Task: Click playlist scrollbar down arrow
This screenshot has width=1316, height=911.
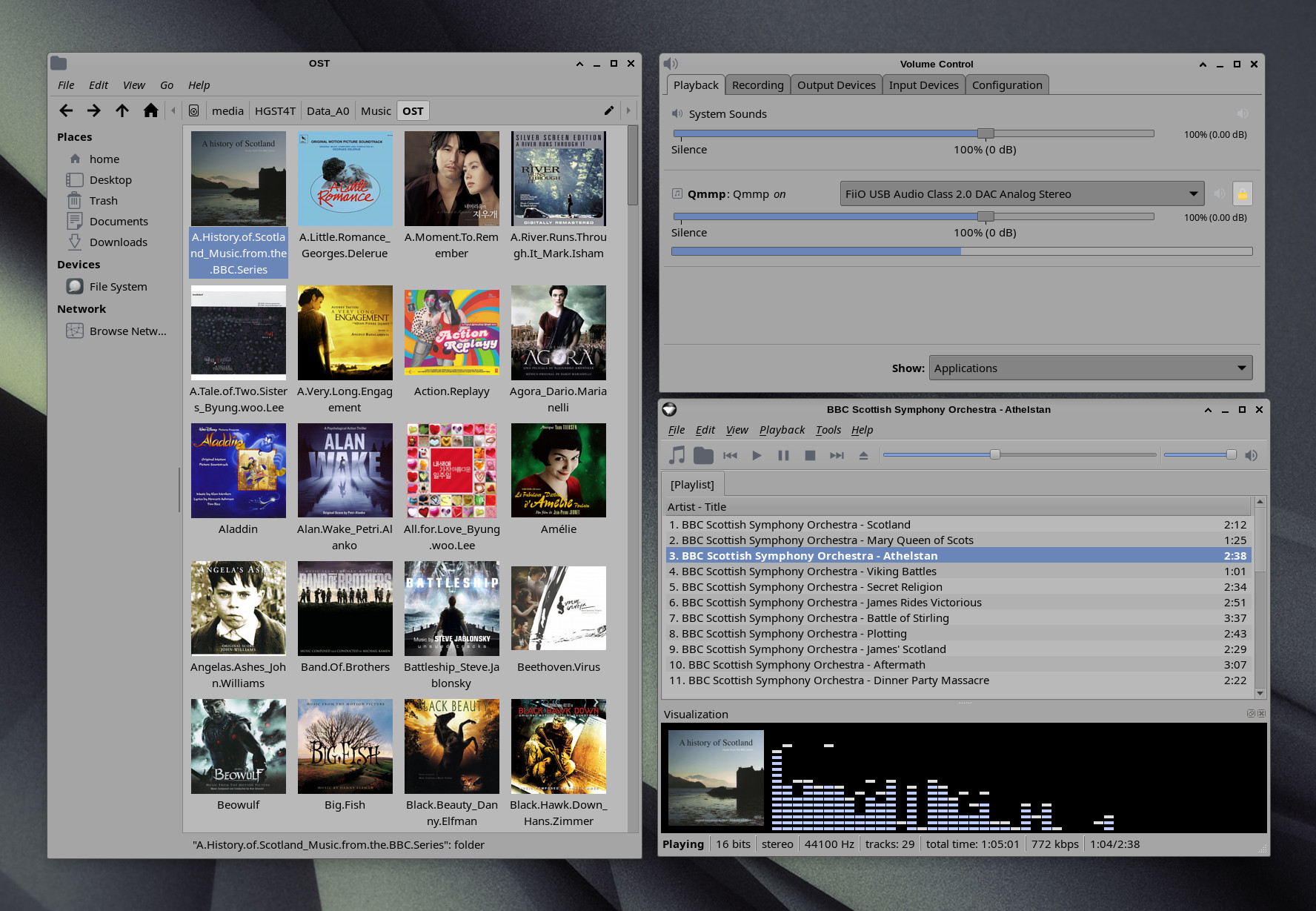Action: [x=1260, y=693]
